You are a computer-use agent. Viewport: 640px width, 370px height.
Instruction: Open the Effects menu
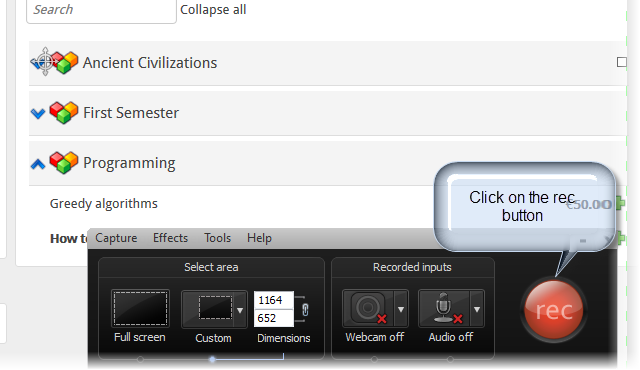coord(171,238)
